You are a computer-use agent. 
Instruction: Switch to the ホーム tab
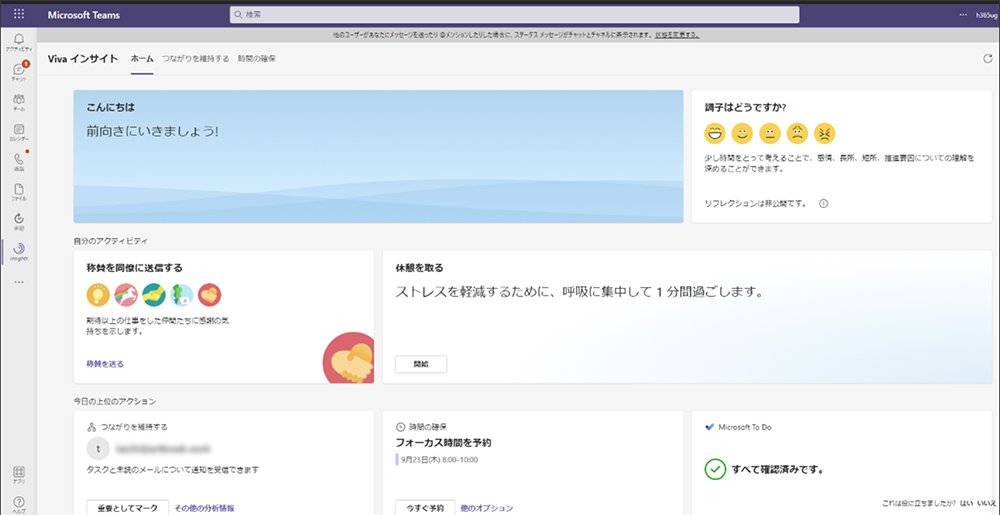point(142,59)
